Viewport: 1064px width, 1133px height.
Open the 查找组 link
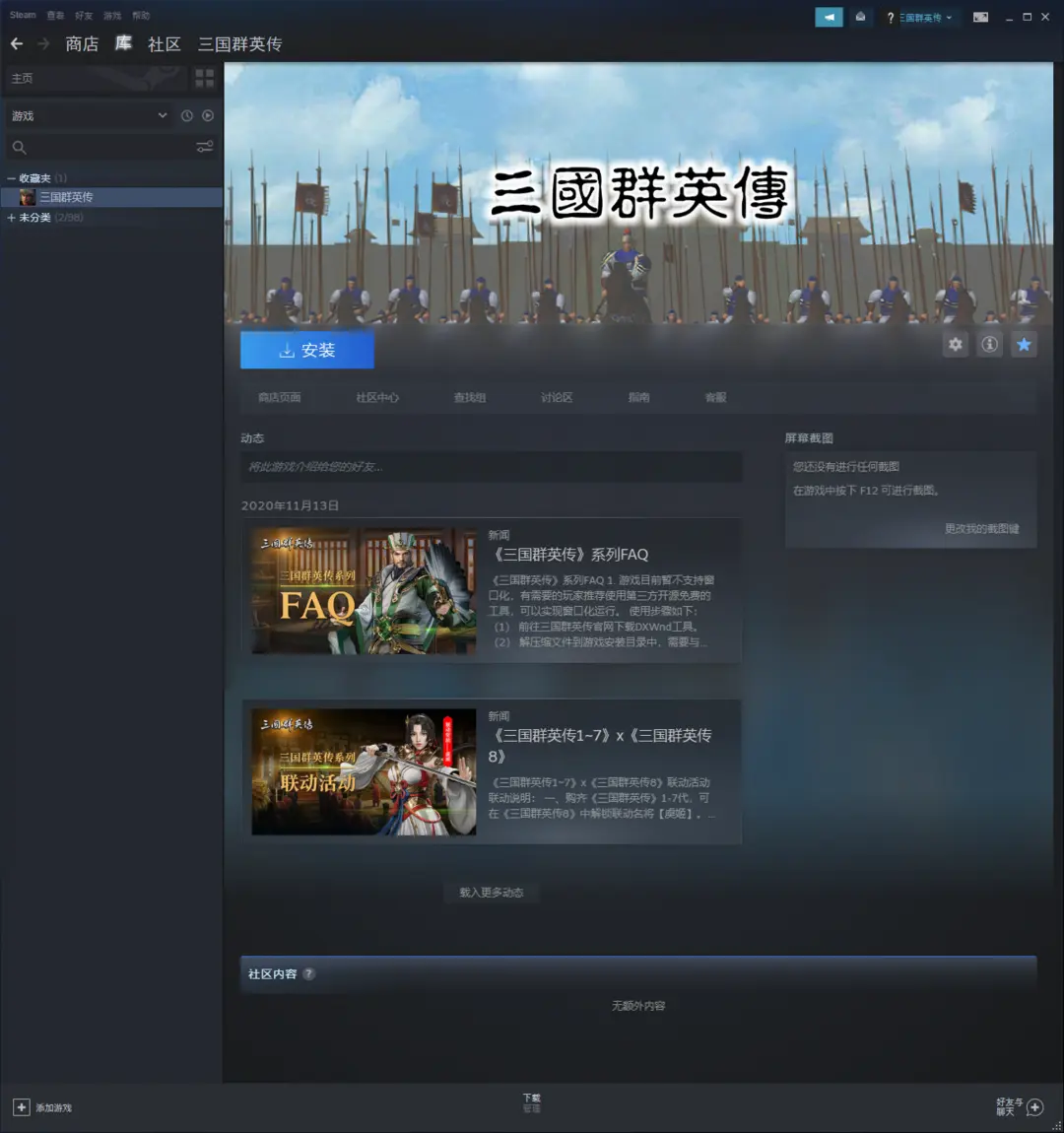point(470,397)
